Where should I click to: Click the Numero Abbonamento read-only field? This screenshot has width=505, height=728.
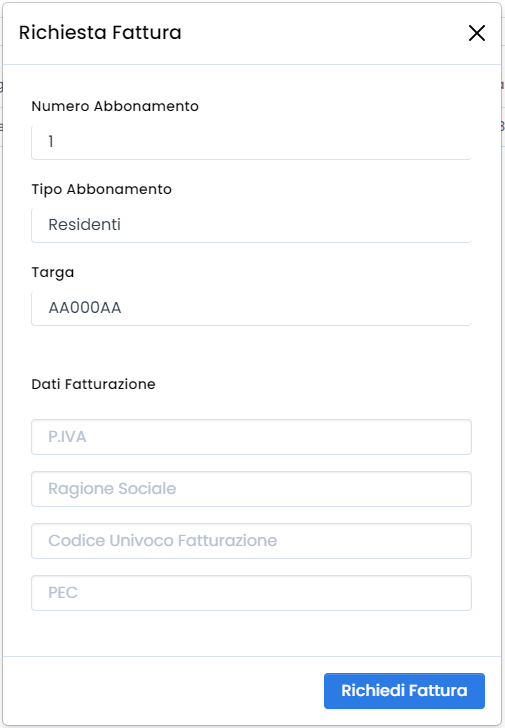coord(252,142)
